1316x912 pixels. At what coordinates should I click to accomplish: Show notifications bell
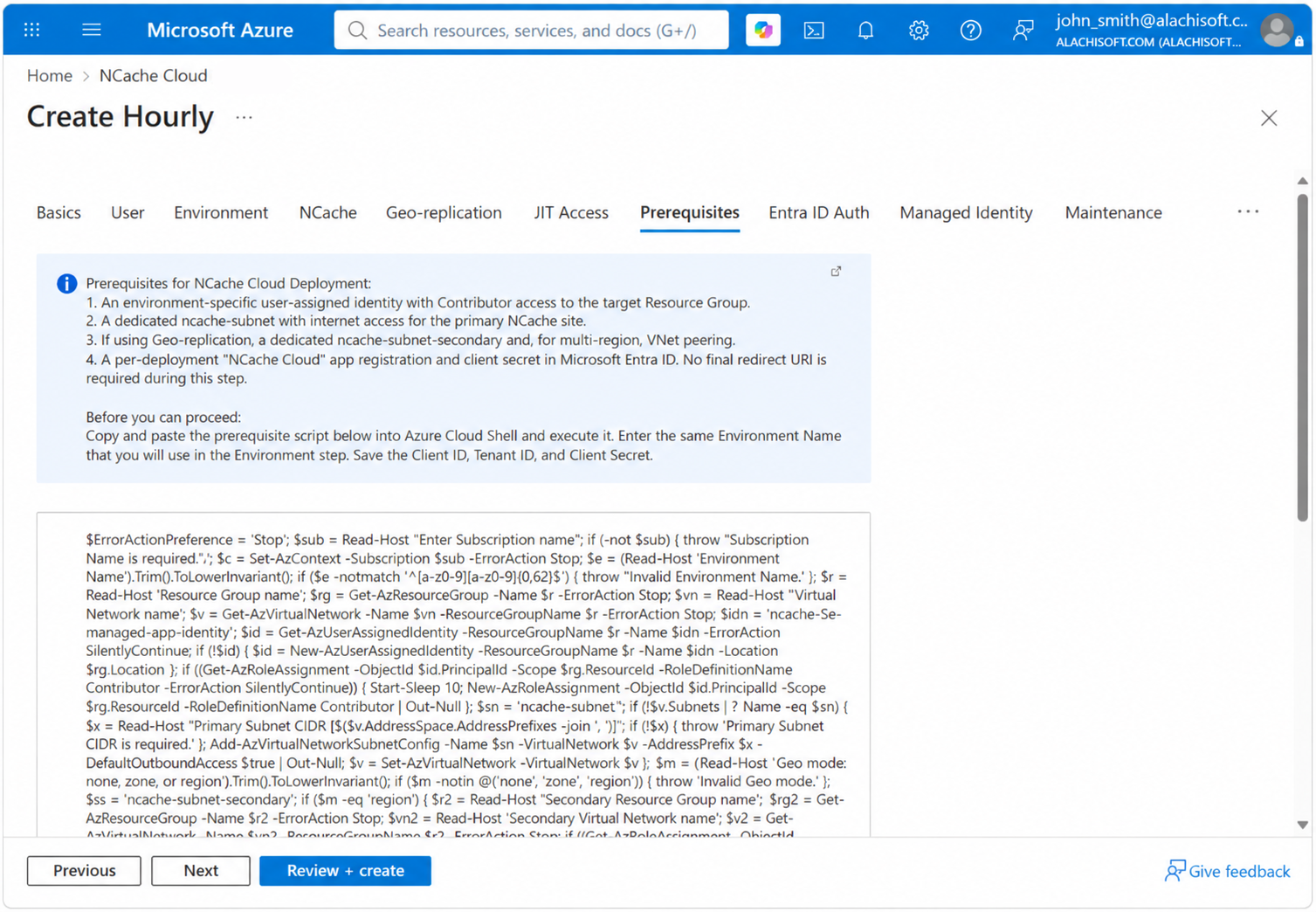865,30
